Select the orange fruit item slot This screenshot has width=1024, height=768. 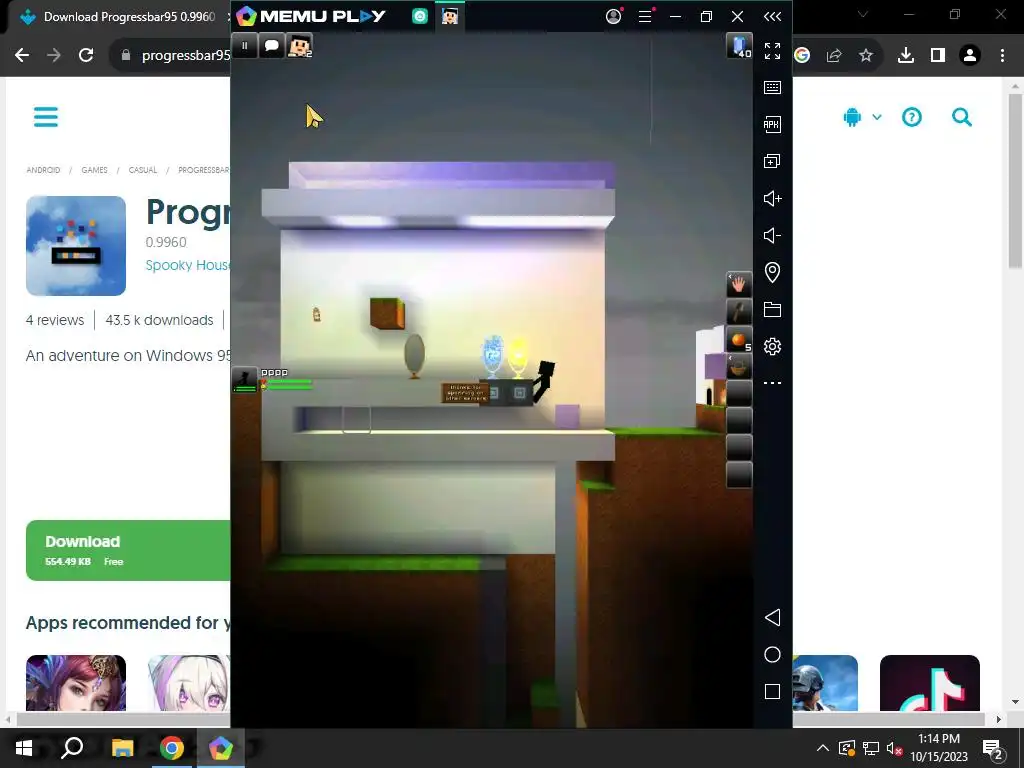pyautogui.click(x=739, y=340)
